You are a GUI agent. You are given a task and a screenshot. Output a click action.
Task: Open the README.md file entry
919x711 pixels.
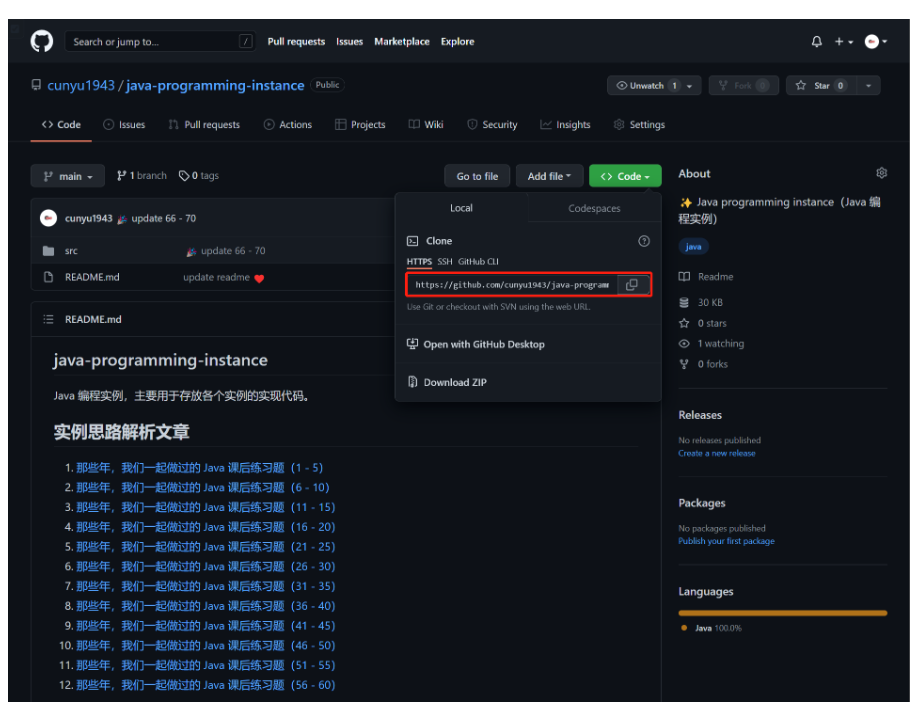(x=92, y=277)
